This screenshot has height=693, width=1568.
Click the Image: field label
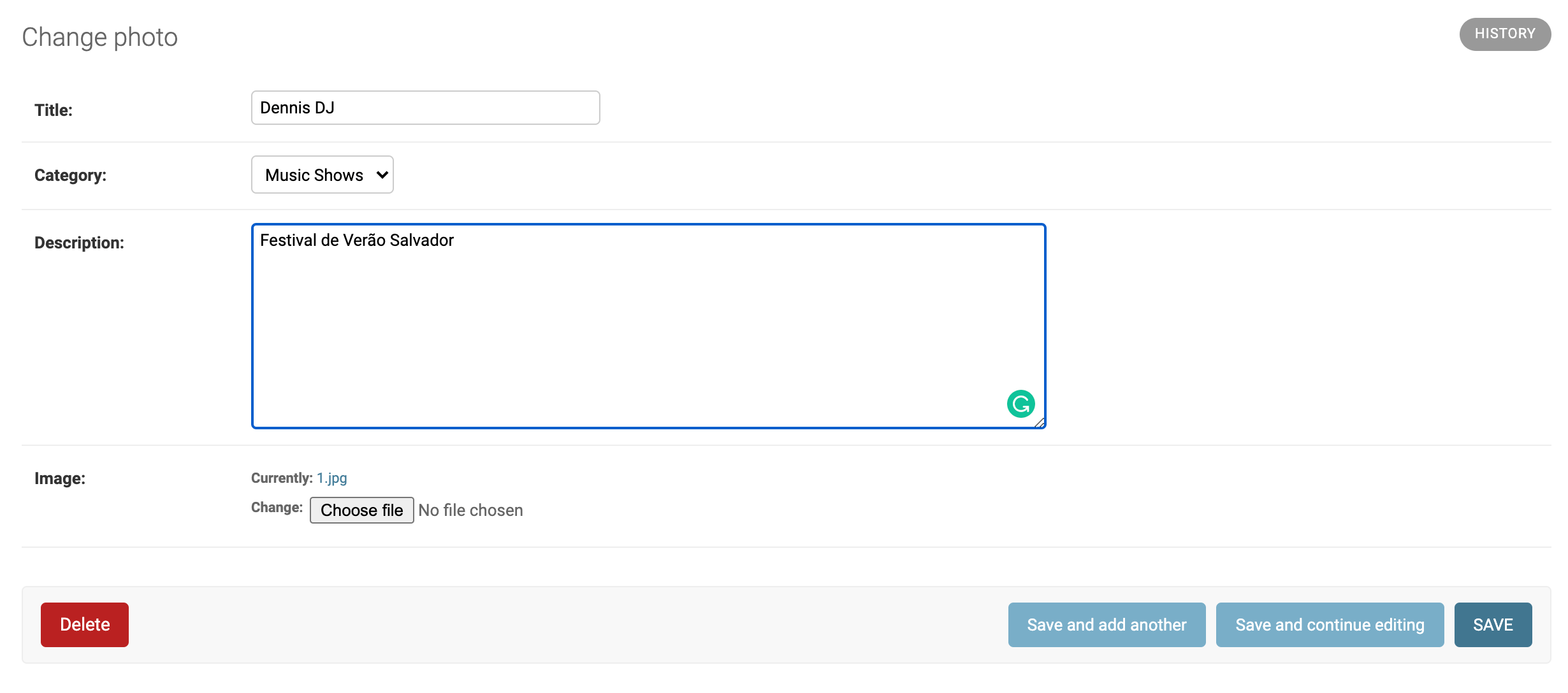pos(60,478)
